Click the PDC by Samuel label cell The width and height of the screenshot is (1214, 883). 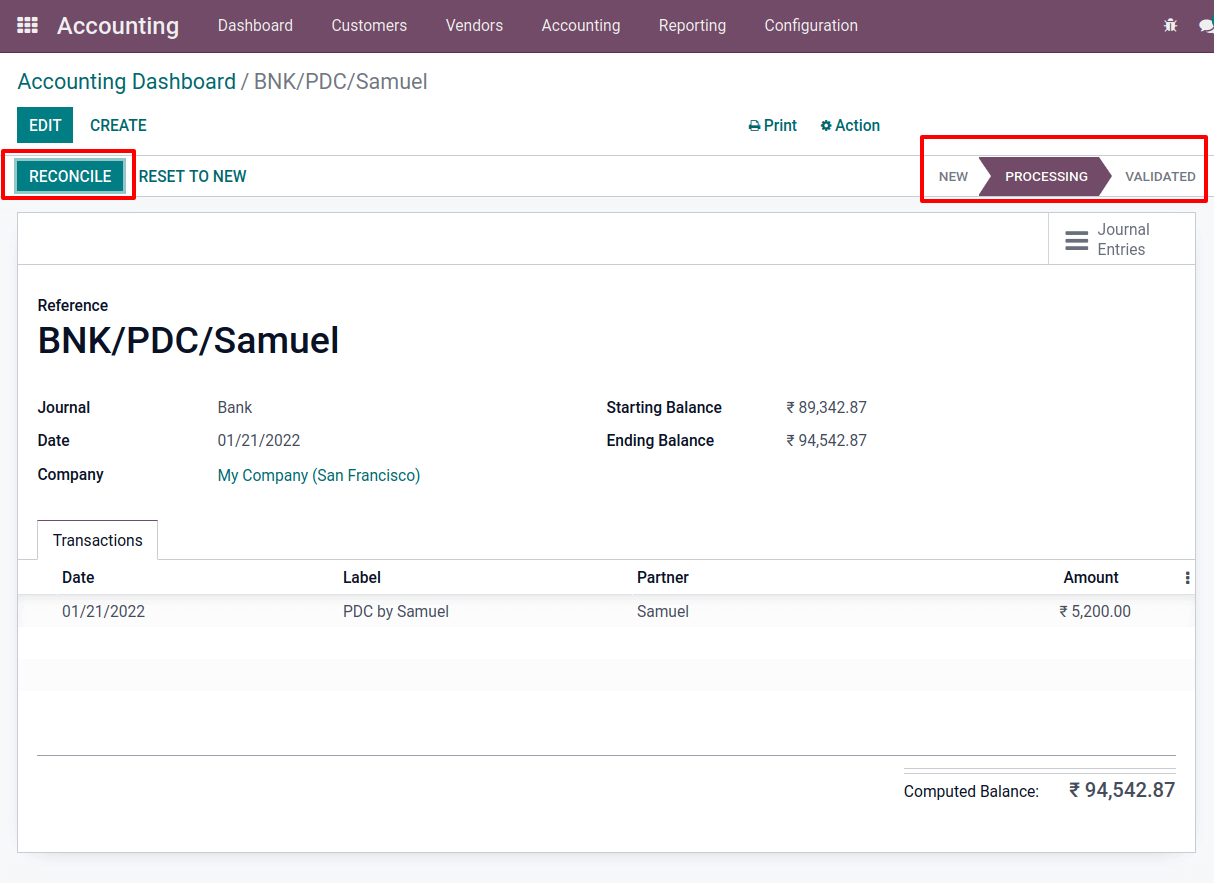pos(396,611)
